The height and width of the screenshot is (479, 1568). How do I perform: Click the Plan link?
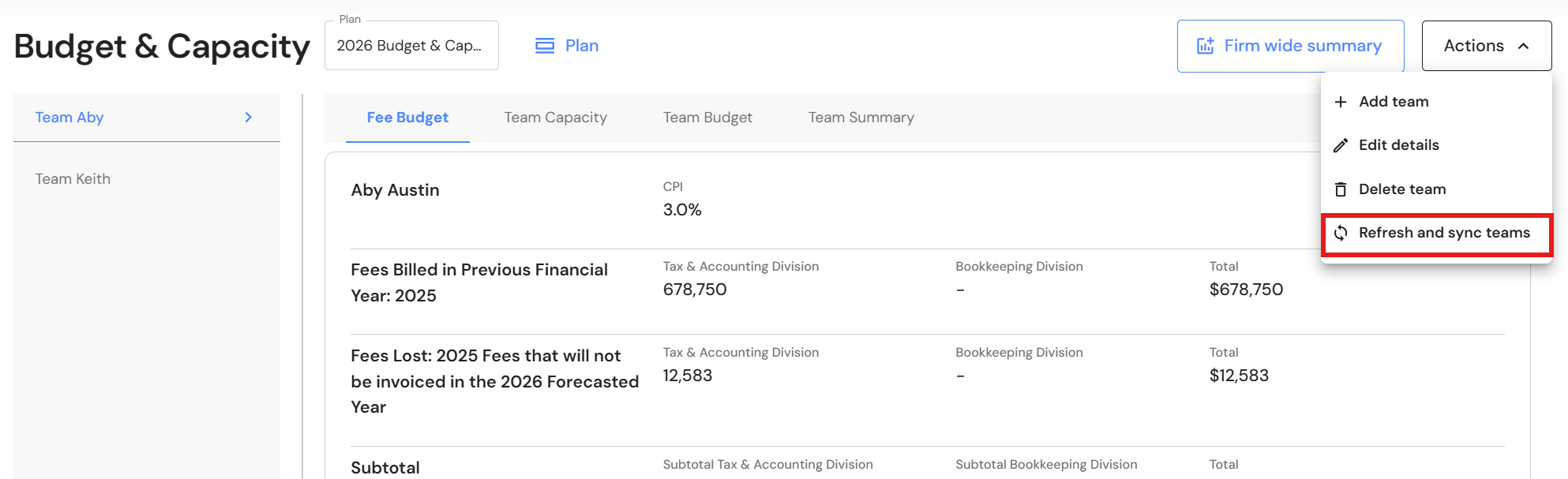click(x=582, y=46)
